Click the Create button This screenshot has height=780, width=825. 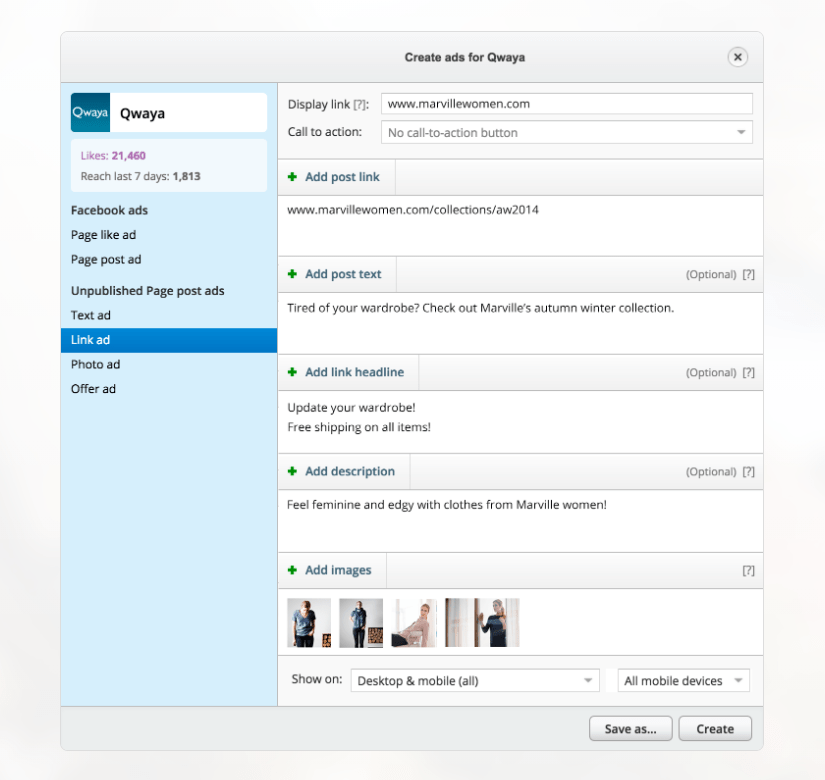click(715, 728)
